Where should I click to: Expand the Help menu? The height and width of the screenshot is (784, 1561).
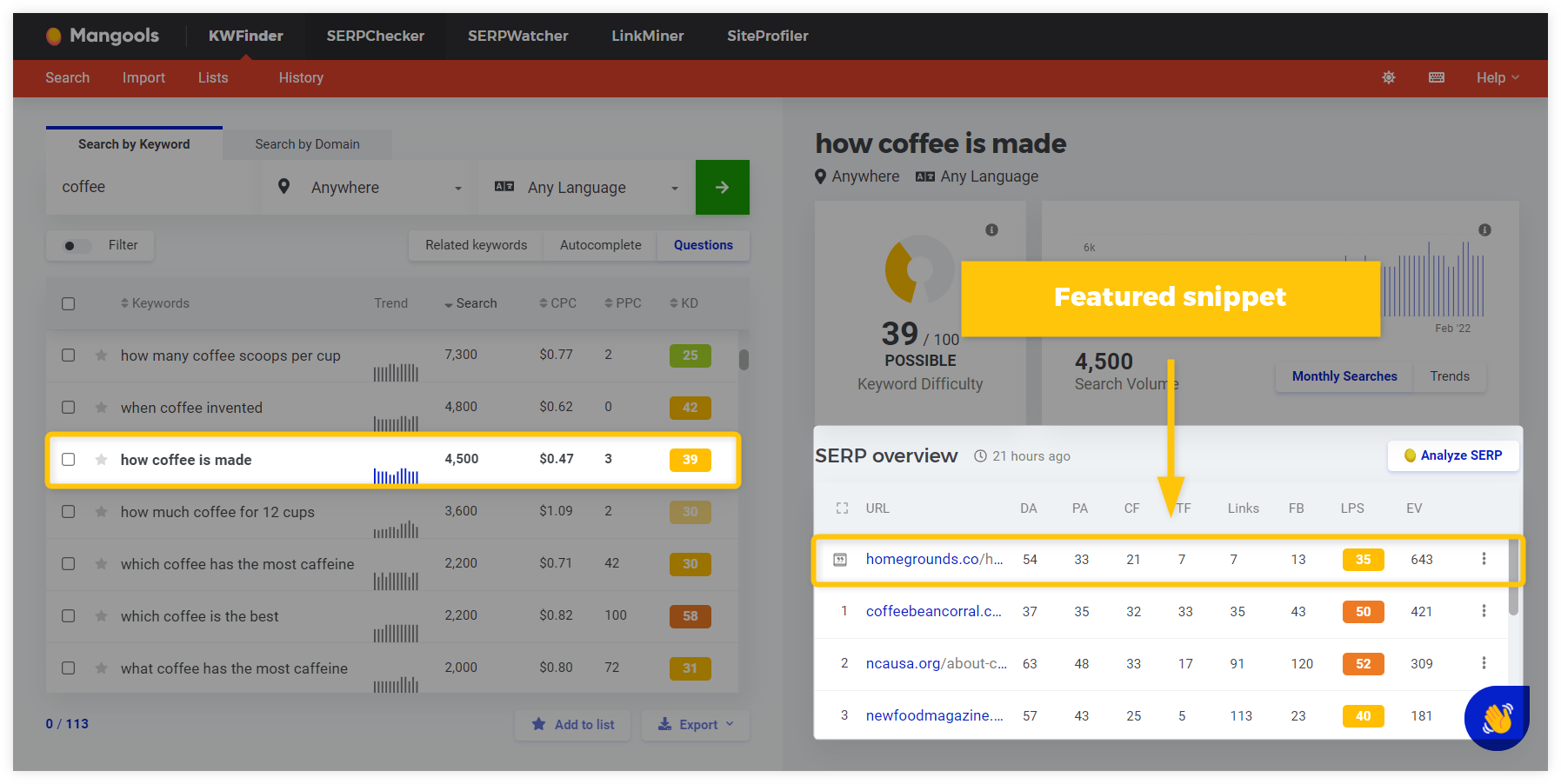click(x=1498, y=77)
